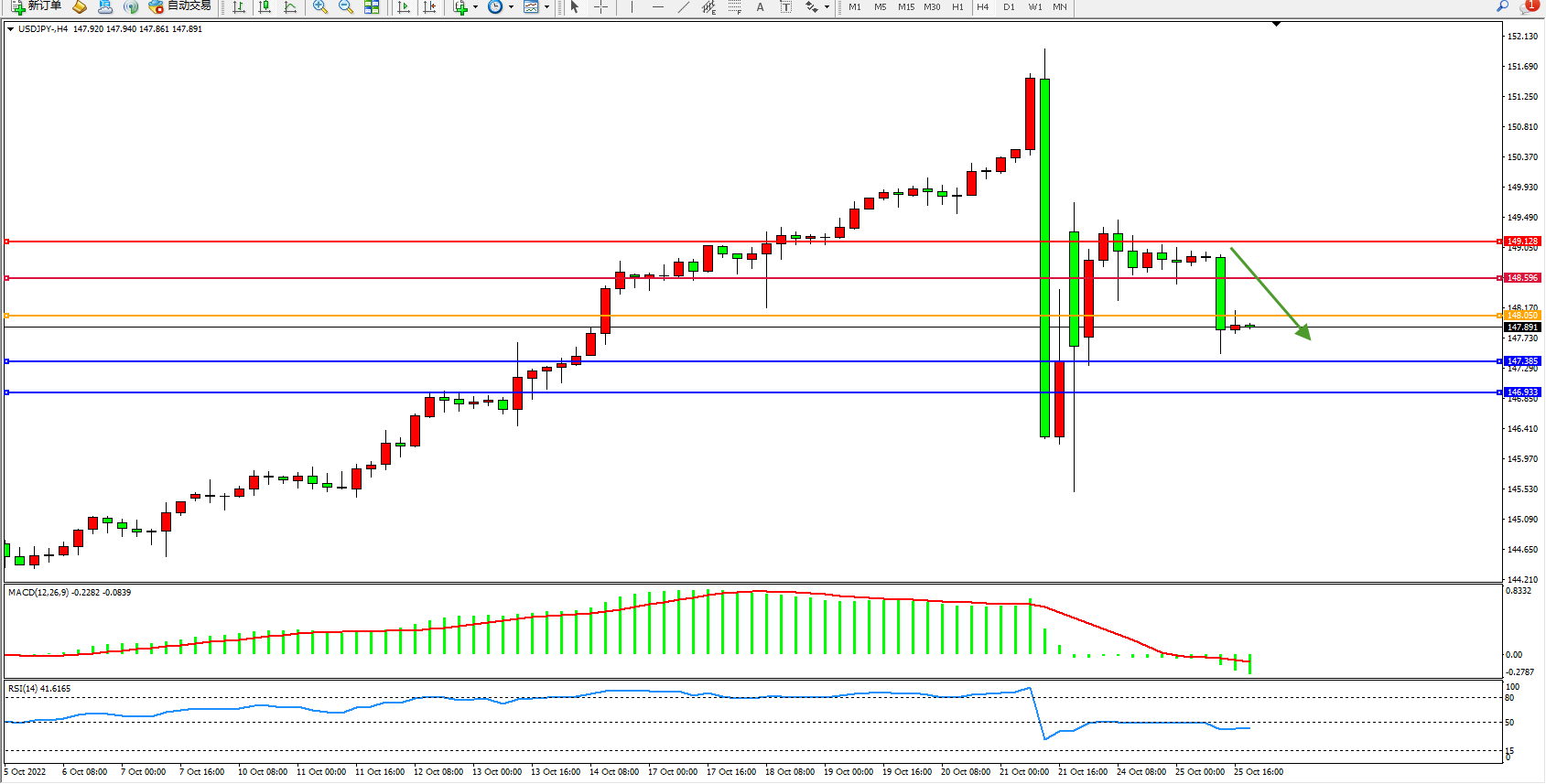
Task: Open the periods clock dropdown arrow
Action: [510, 6]
